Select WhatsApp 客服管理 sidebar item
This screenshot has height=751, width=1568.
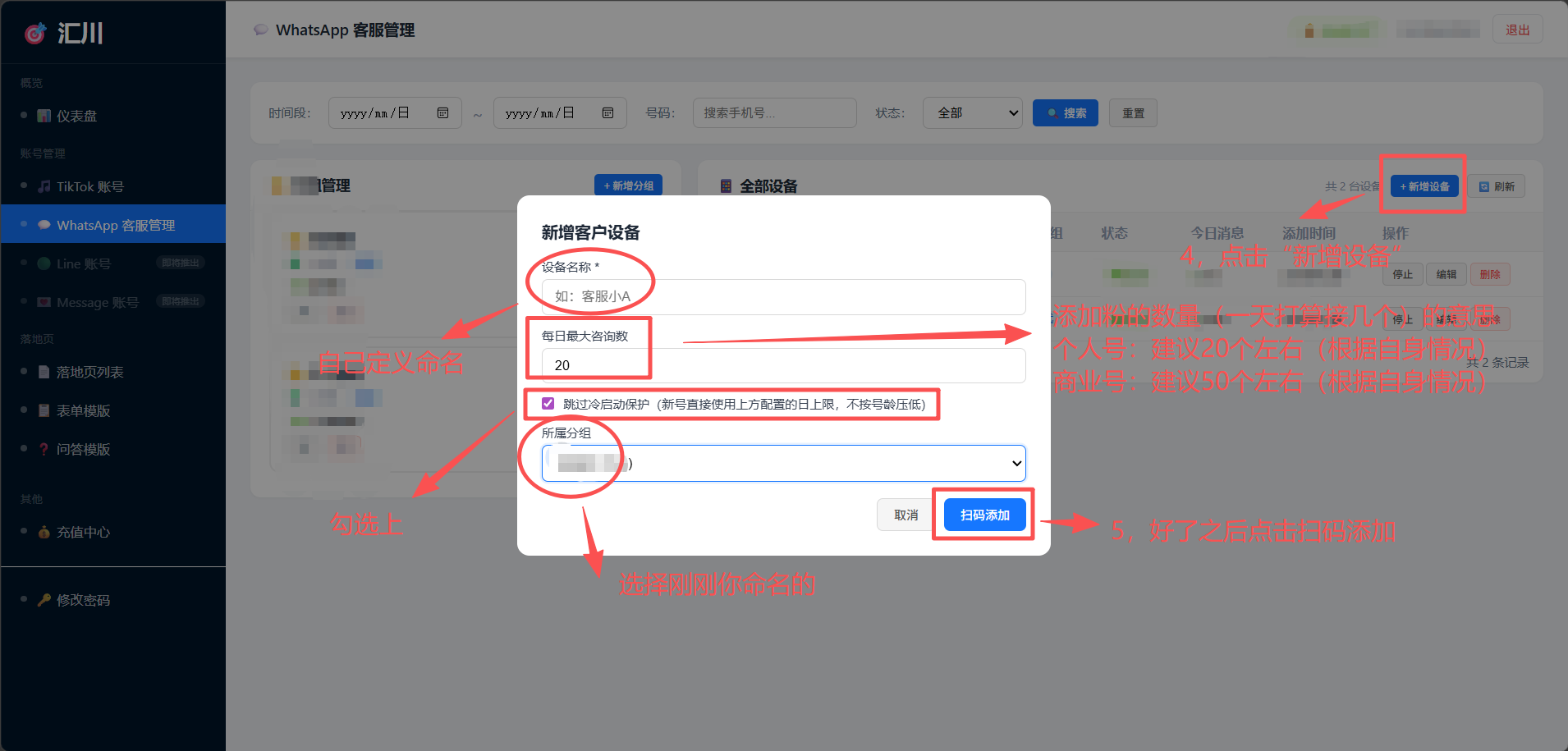click(x=113, y=224)
